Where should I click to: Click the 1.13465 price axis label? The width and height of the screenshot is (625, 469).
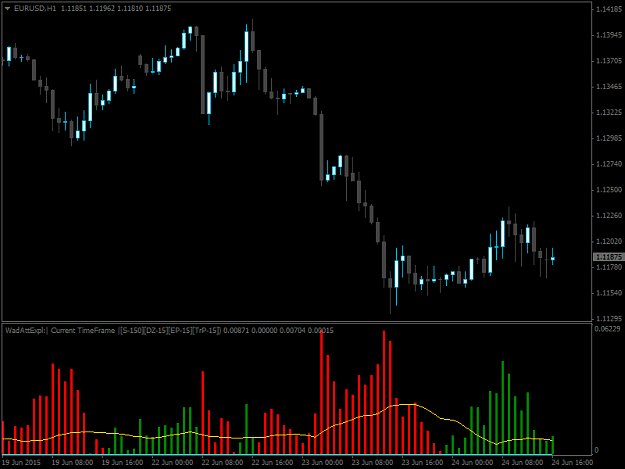pos(609,87)
